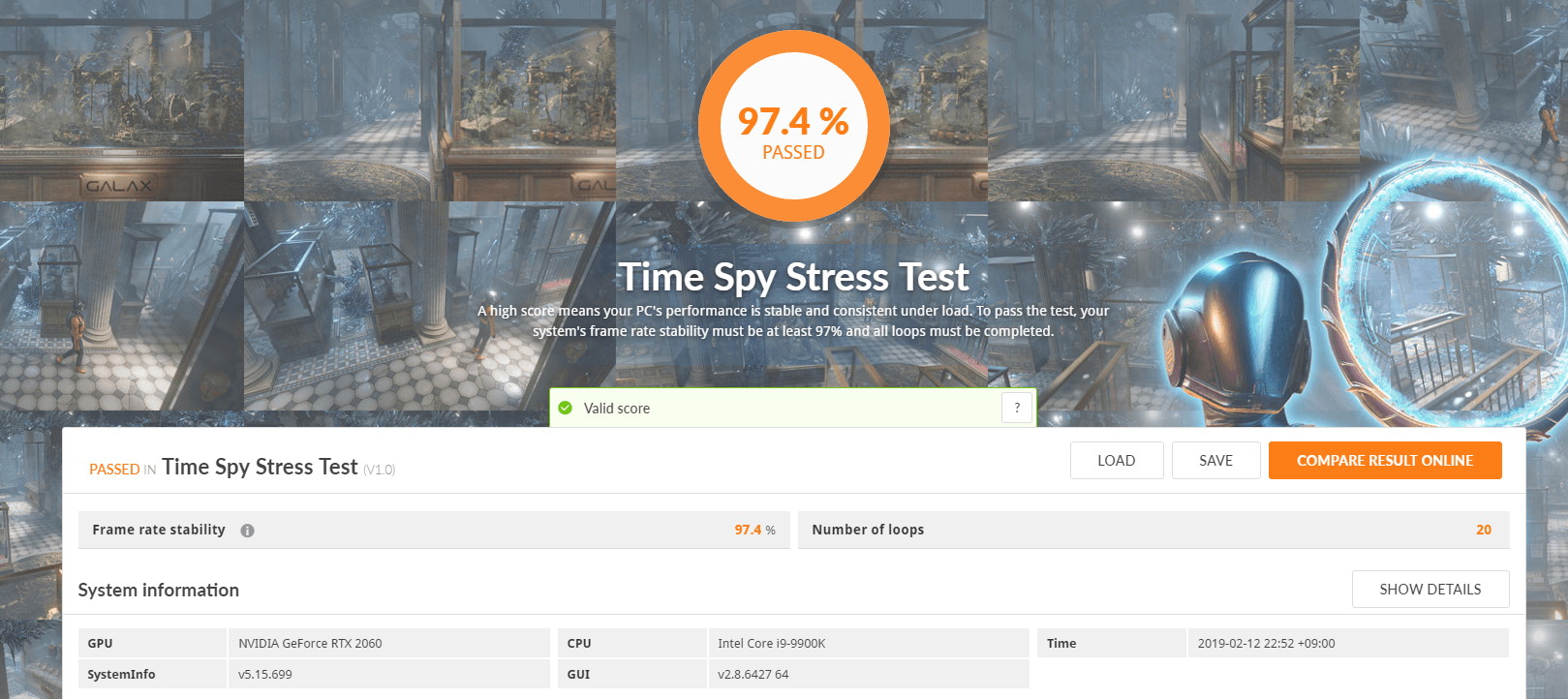Click the SystemInfo row label
Image resolution: width=1568 pixels, height=699 pixels.
coord(121,674)
